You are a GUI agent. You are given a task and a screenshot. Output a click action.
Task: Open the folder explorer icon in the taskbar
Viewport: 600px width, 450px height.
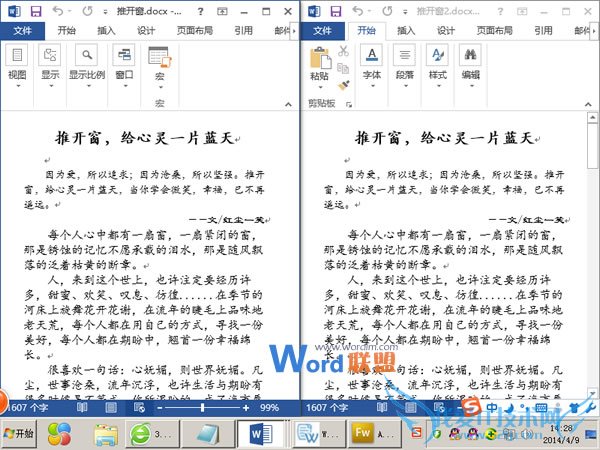tap(106, 434)
